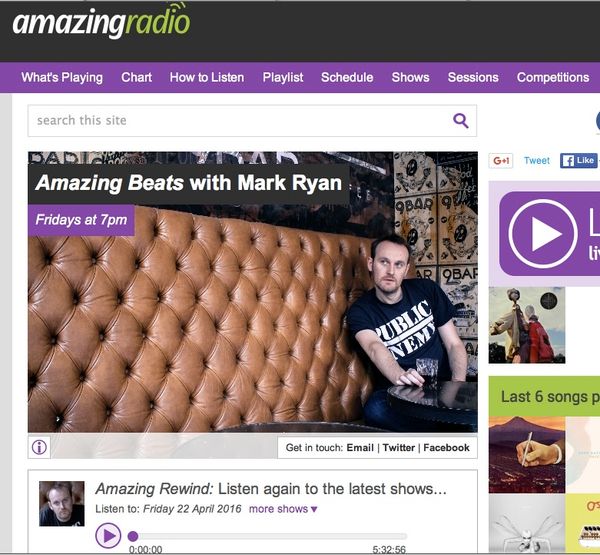Click the white insect song artwork thumbnail
The width and height of the screenshot is (600, 555).
pyautogui.click(x=527, y=523)
